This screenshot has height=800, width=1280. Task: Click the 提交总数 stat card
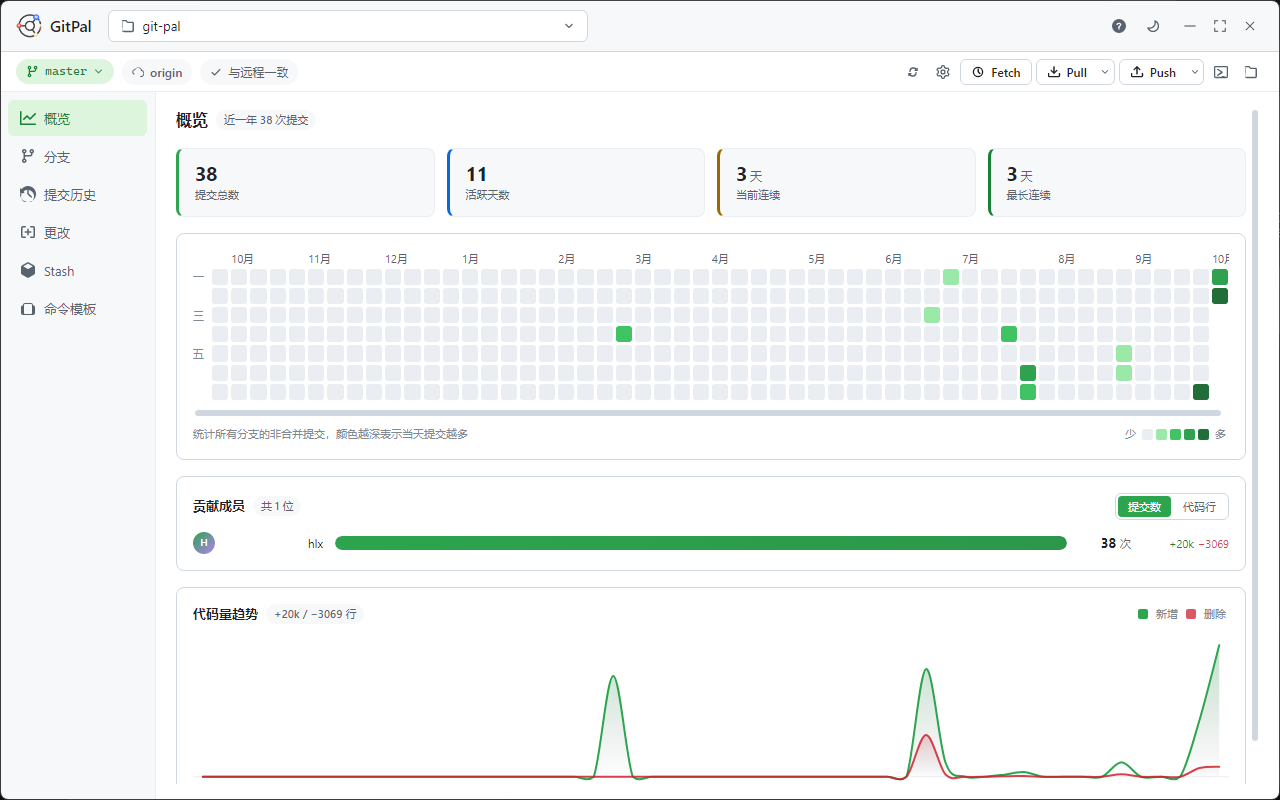tap(306, 182)
